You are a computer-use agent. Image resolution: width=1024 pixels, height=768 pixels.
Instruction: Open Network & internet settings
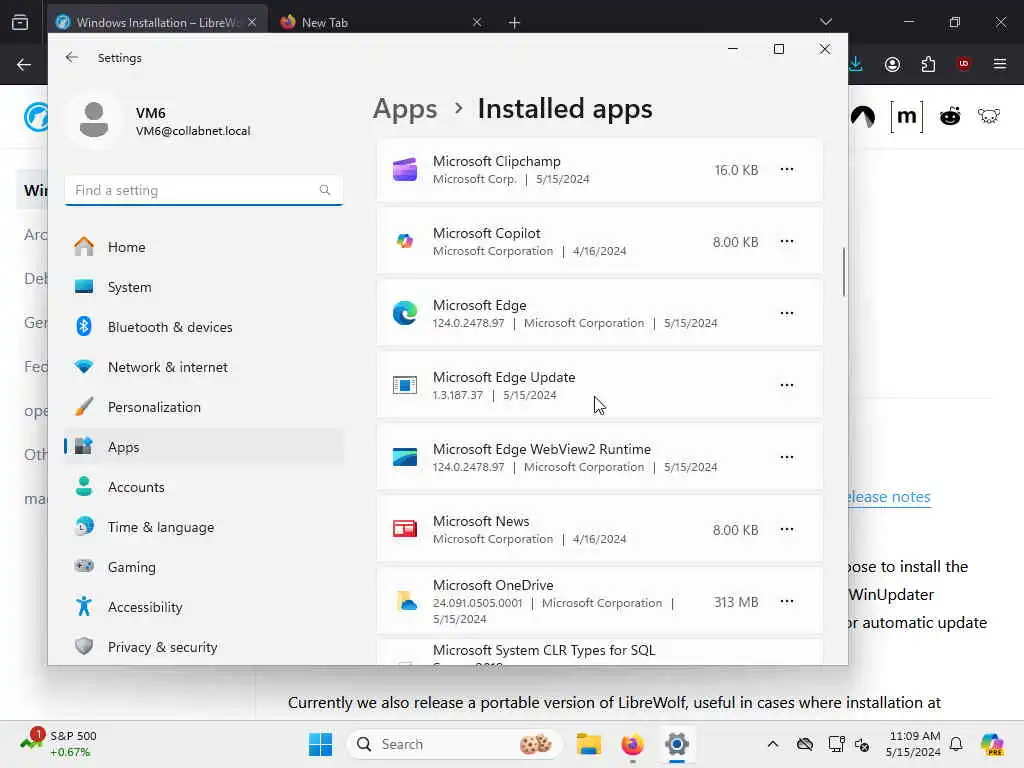(204, 367)
